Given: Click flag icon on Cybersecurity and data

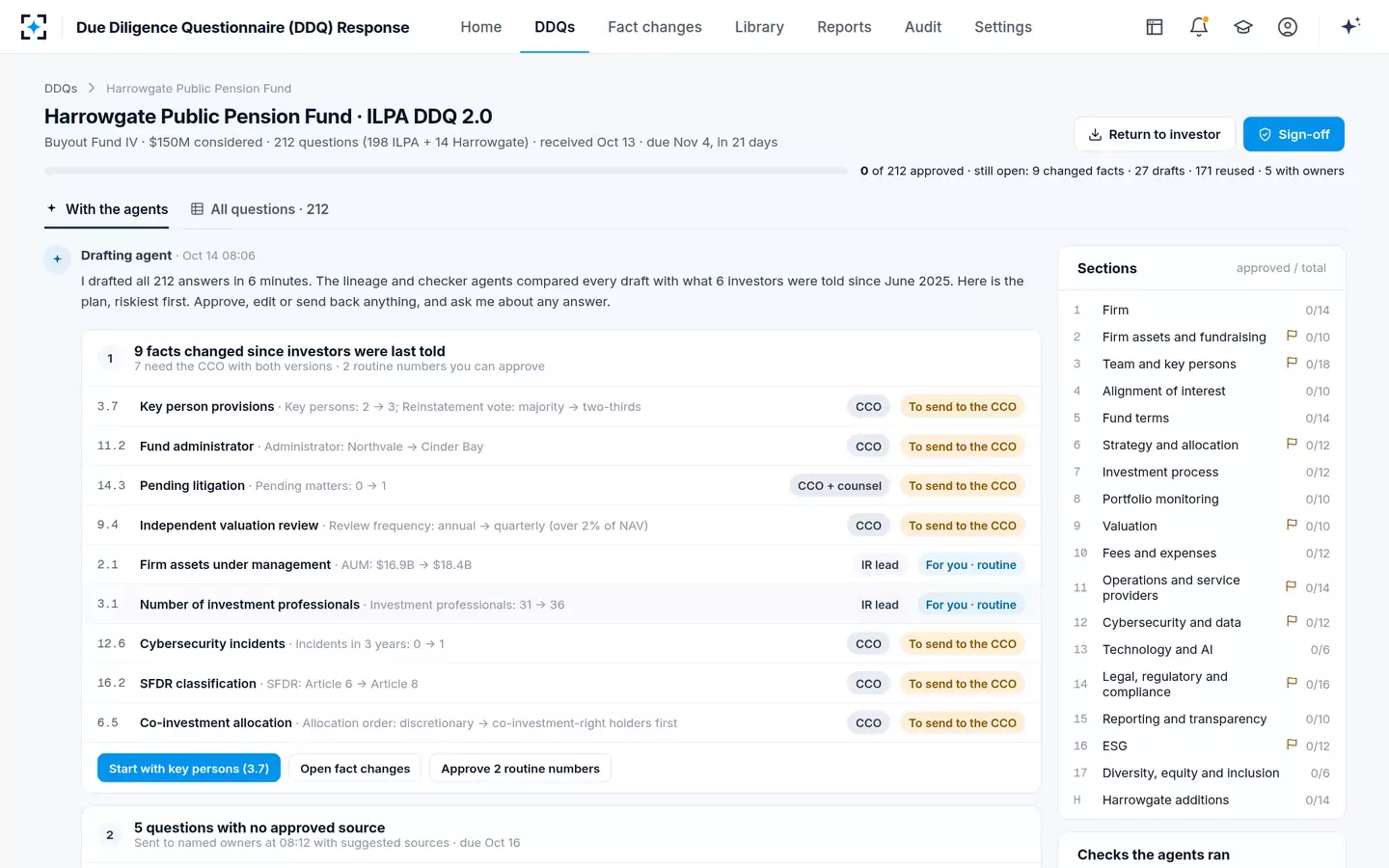Looking at the screenshot, I should click(1292, 621).
